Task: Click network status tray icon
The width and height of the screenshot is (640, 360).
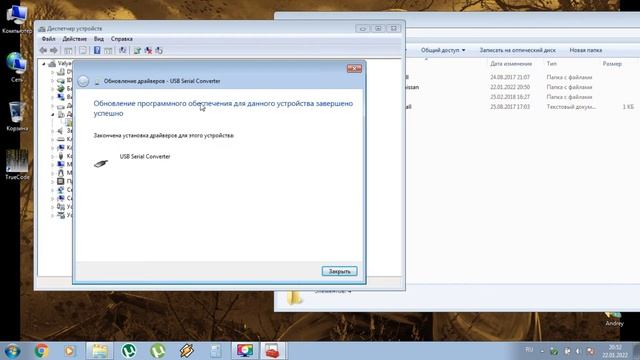Action: [x=591, y=351]
